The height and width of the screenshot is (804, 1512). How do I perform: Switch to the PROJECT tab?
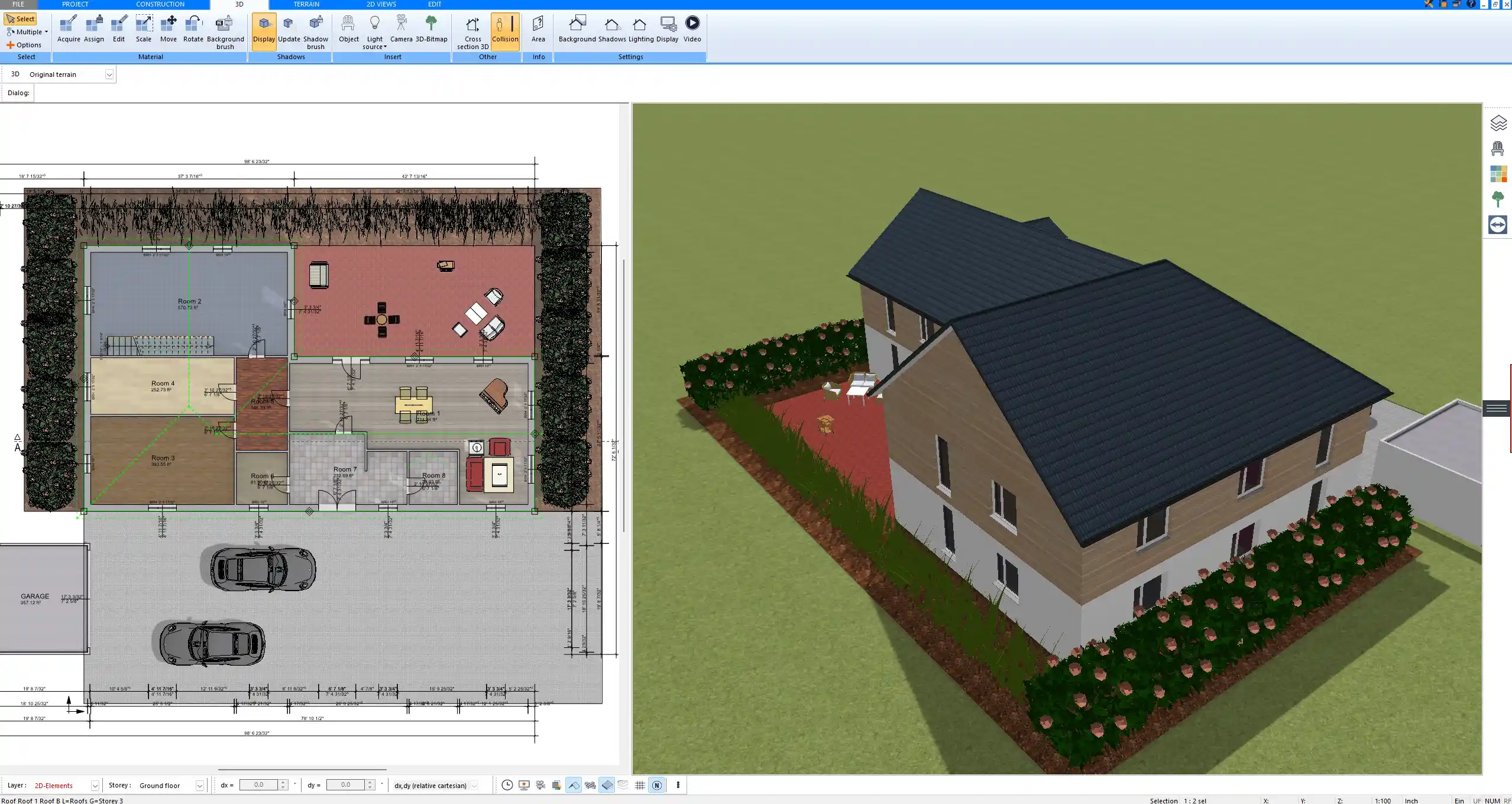point(75,4)
